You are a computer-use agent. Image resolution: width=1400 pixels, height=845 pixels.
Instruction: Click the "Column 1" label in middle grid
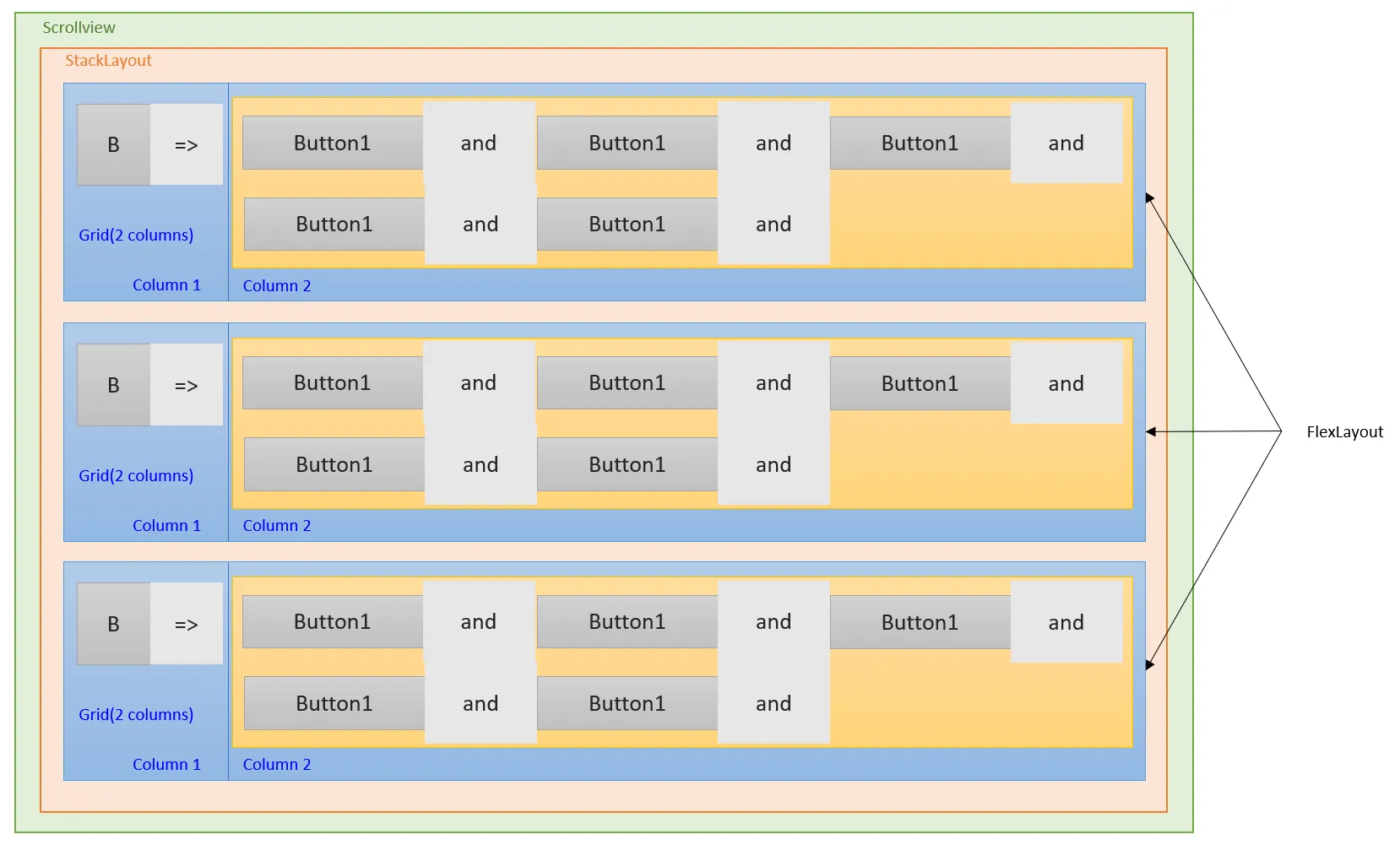point(166,525)
